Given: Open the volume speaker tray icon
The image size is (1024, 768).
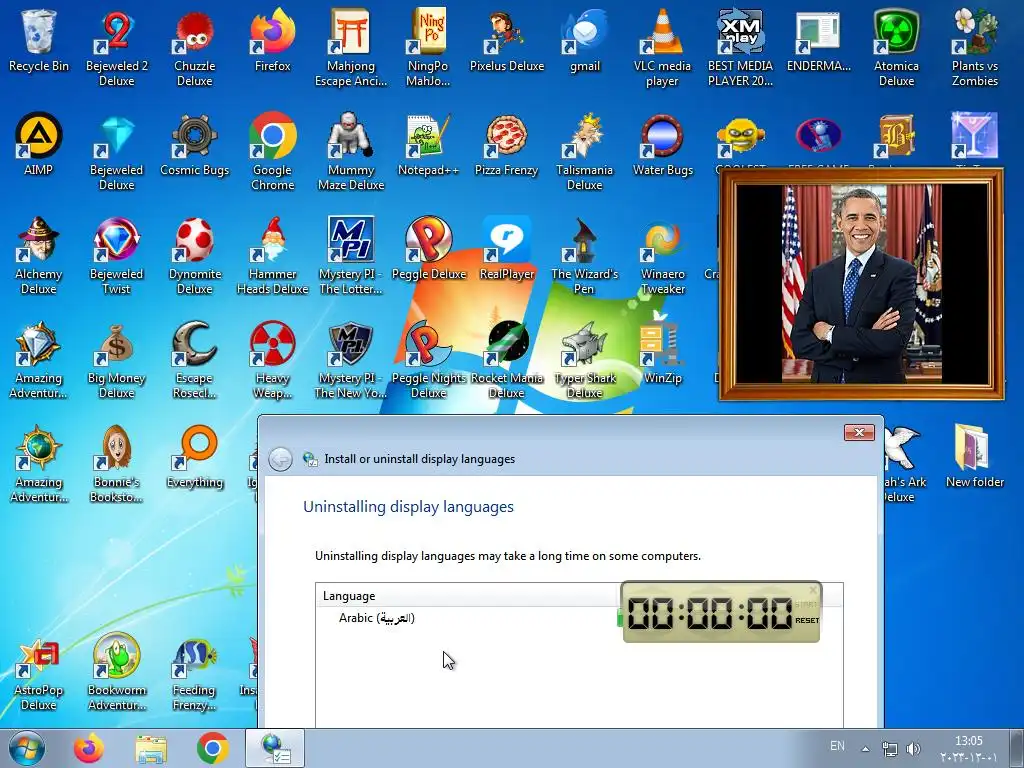Looking at the screenshot, I should click(x=914, y=748).
